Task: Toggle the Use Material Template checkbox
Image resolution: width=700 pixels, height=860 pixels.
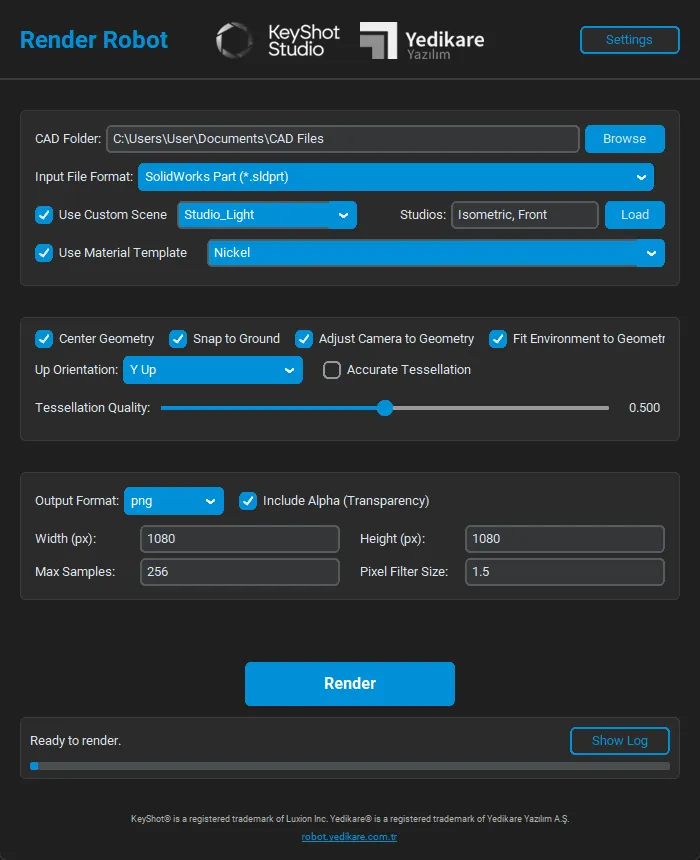Action: point(44,253)
